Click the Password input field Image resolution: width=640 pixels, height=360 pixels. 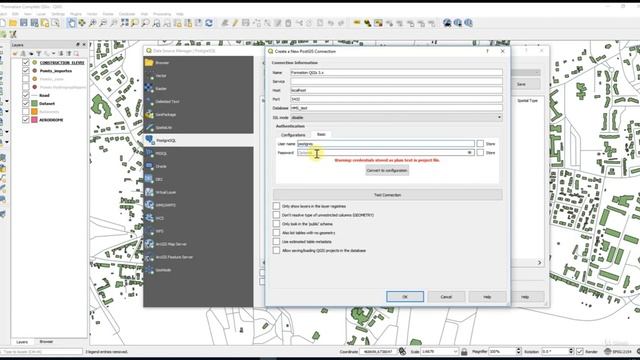point(386,153)
